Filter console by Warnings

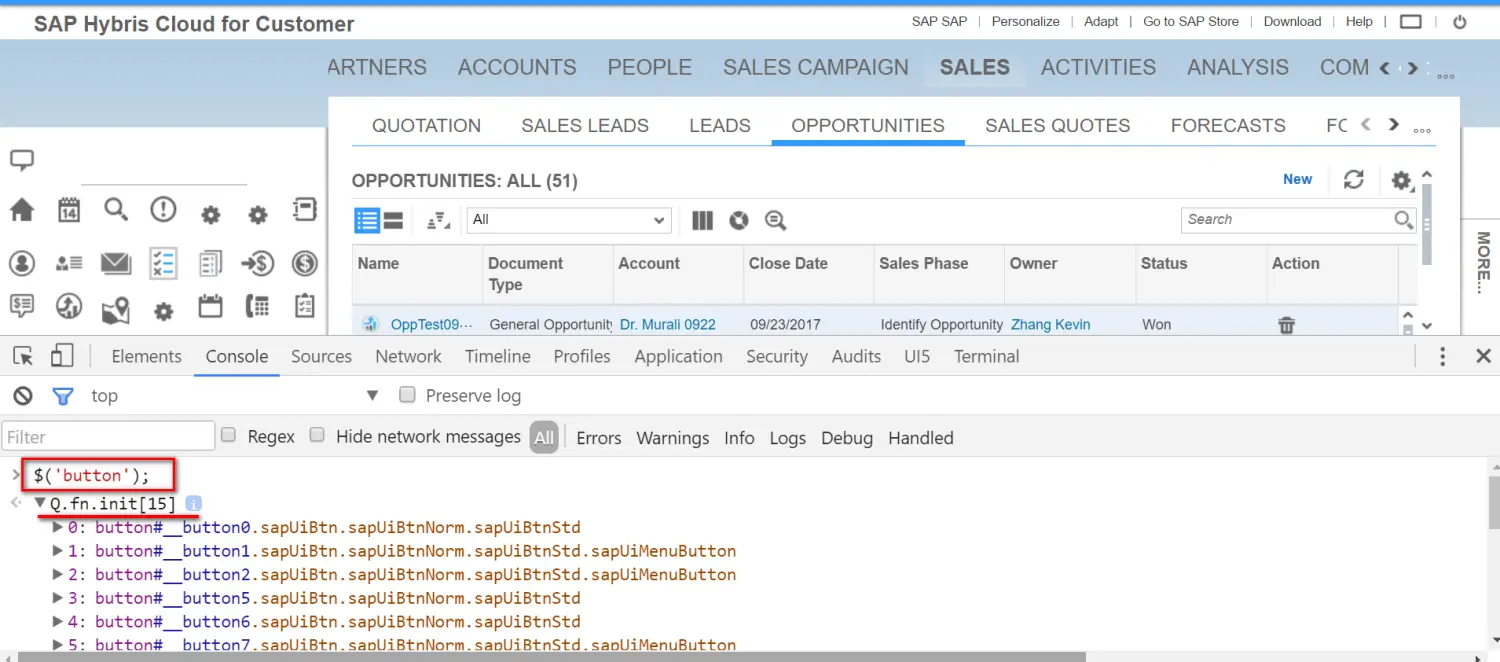673,438
